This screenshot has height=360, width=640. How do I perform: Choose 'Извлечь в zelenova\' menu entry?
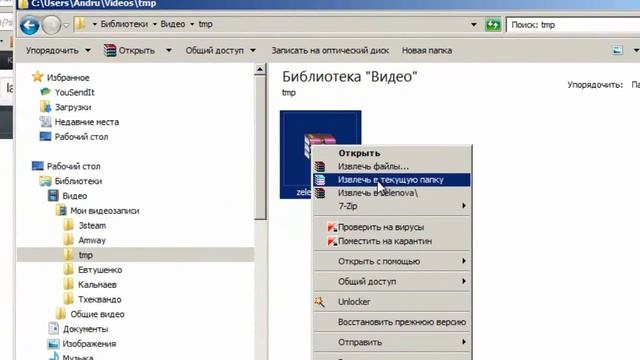[391, 193]
